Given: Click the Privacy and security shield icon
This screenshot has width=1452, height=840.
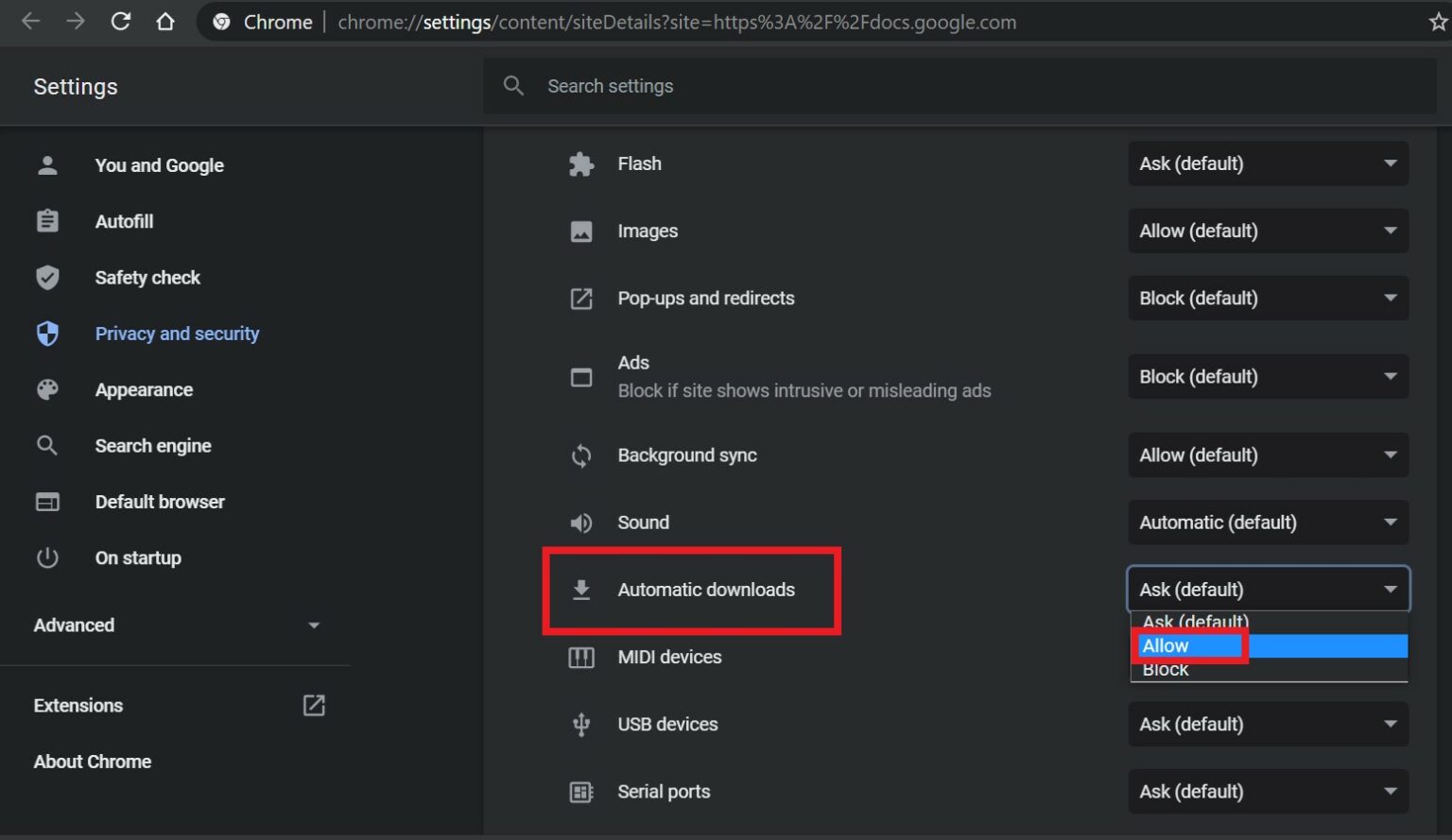Looking at the screenshot, I should (x=47, y=334).
